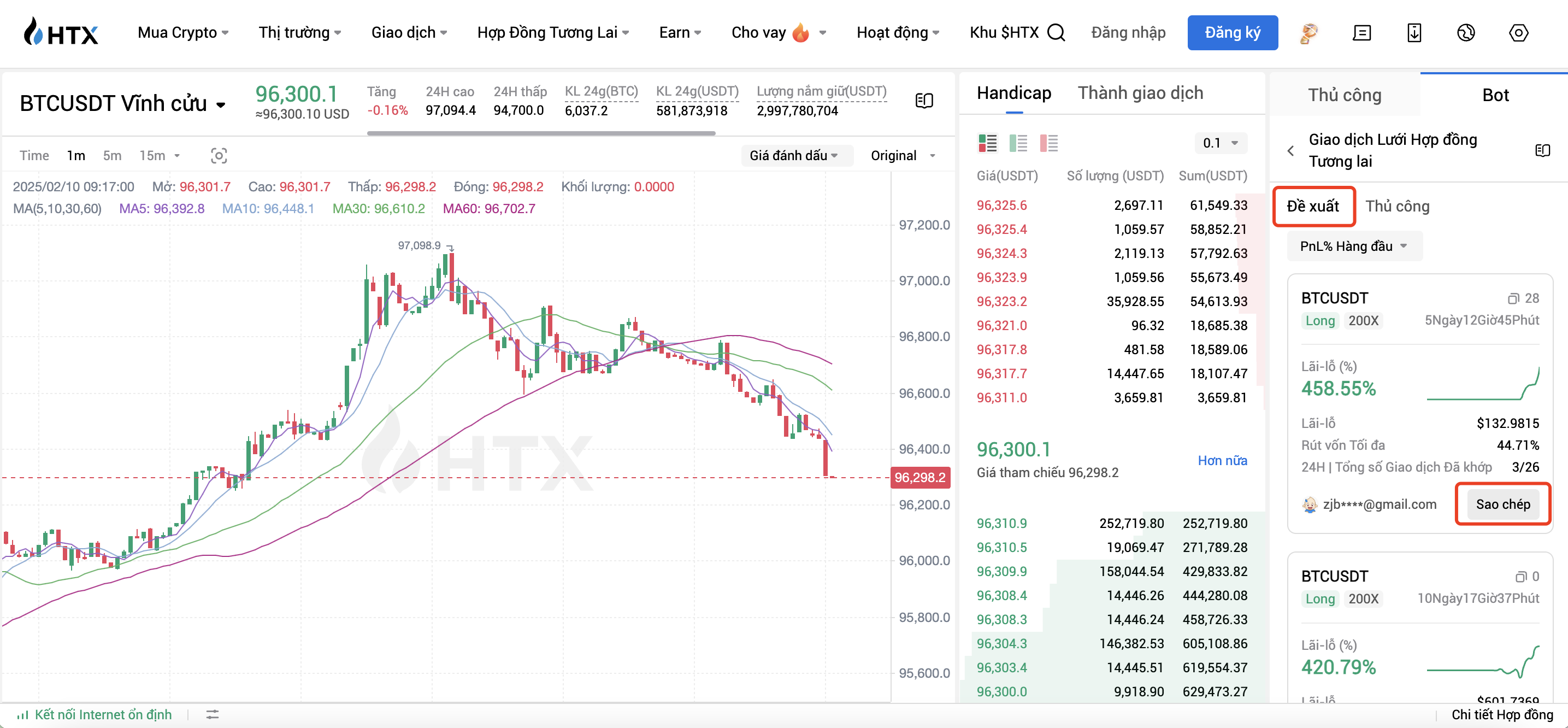Click the app download icon
1568x728 pixels.
click(1414, 33)
